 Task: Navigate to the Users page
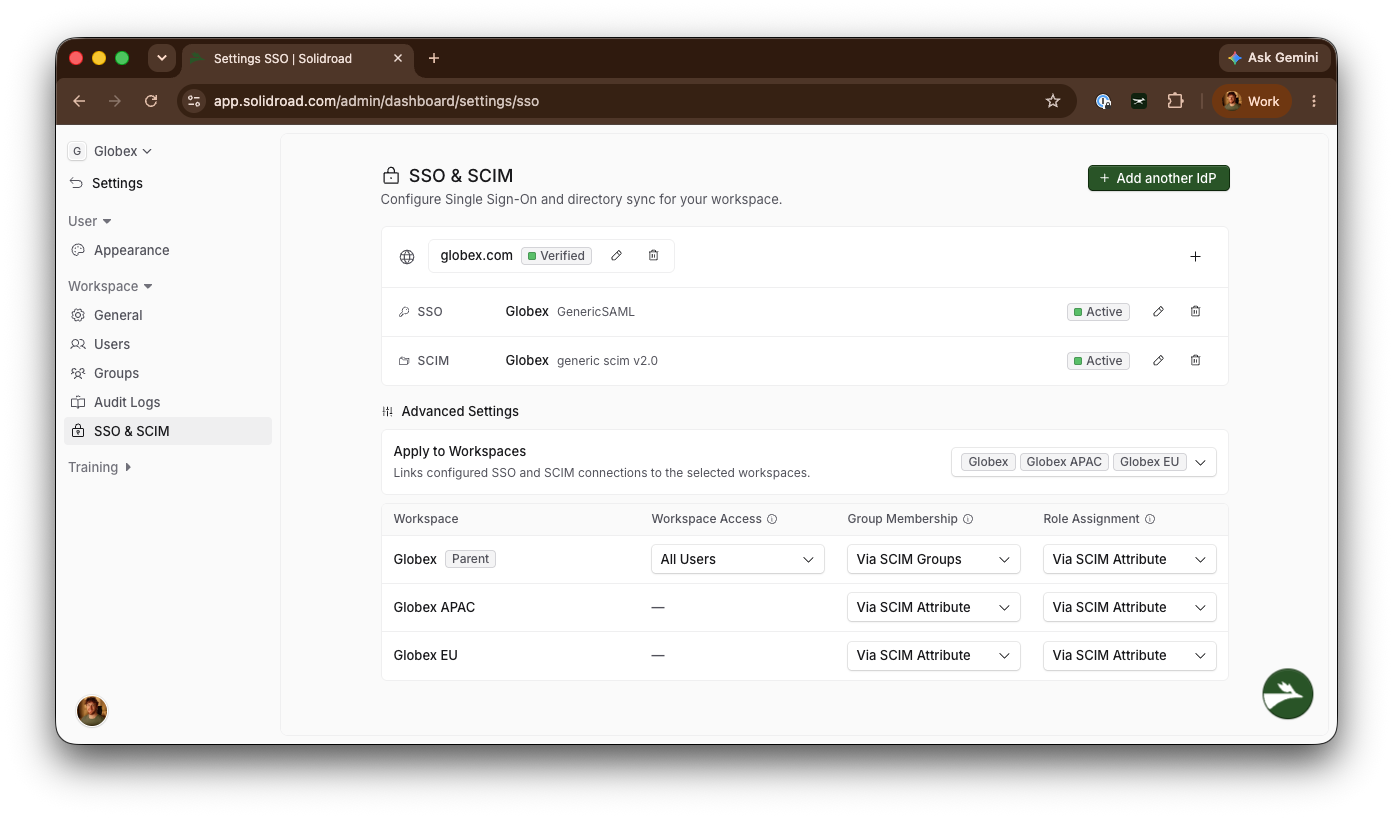168,344
